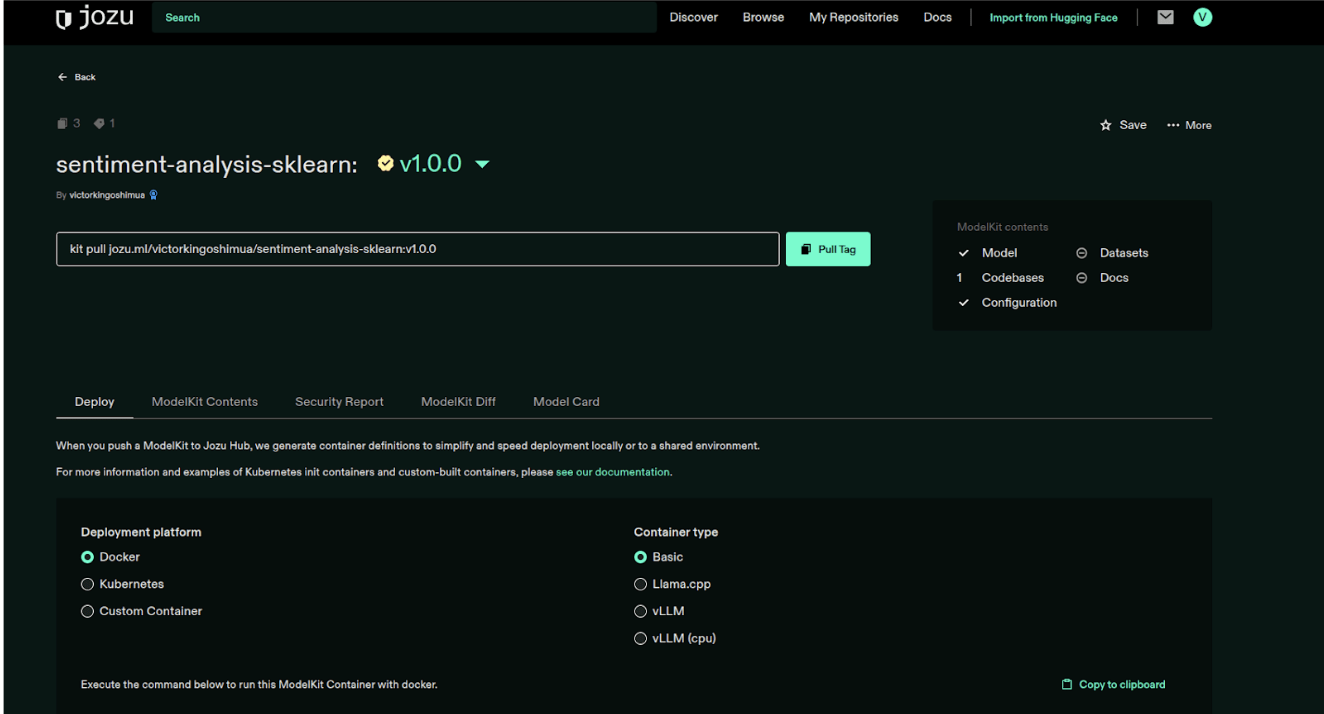Click the Jozu logo
The height and width of the screenshot is (714, 1324).
click(94, 17)
